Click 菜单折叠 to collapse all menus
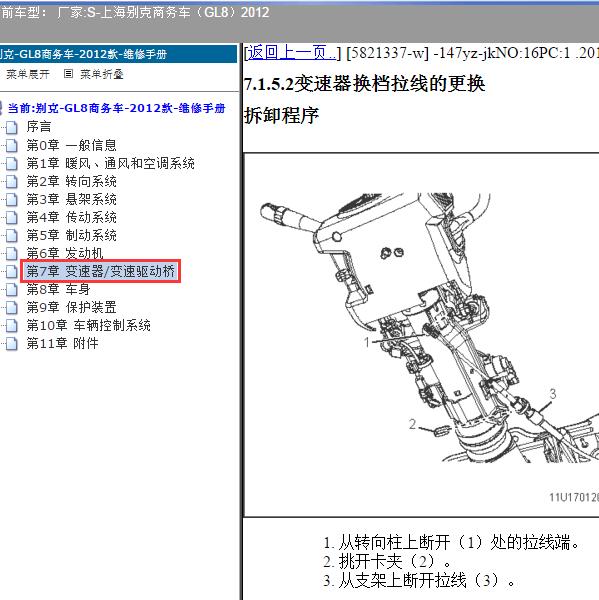599x600 pixels. 102,74
